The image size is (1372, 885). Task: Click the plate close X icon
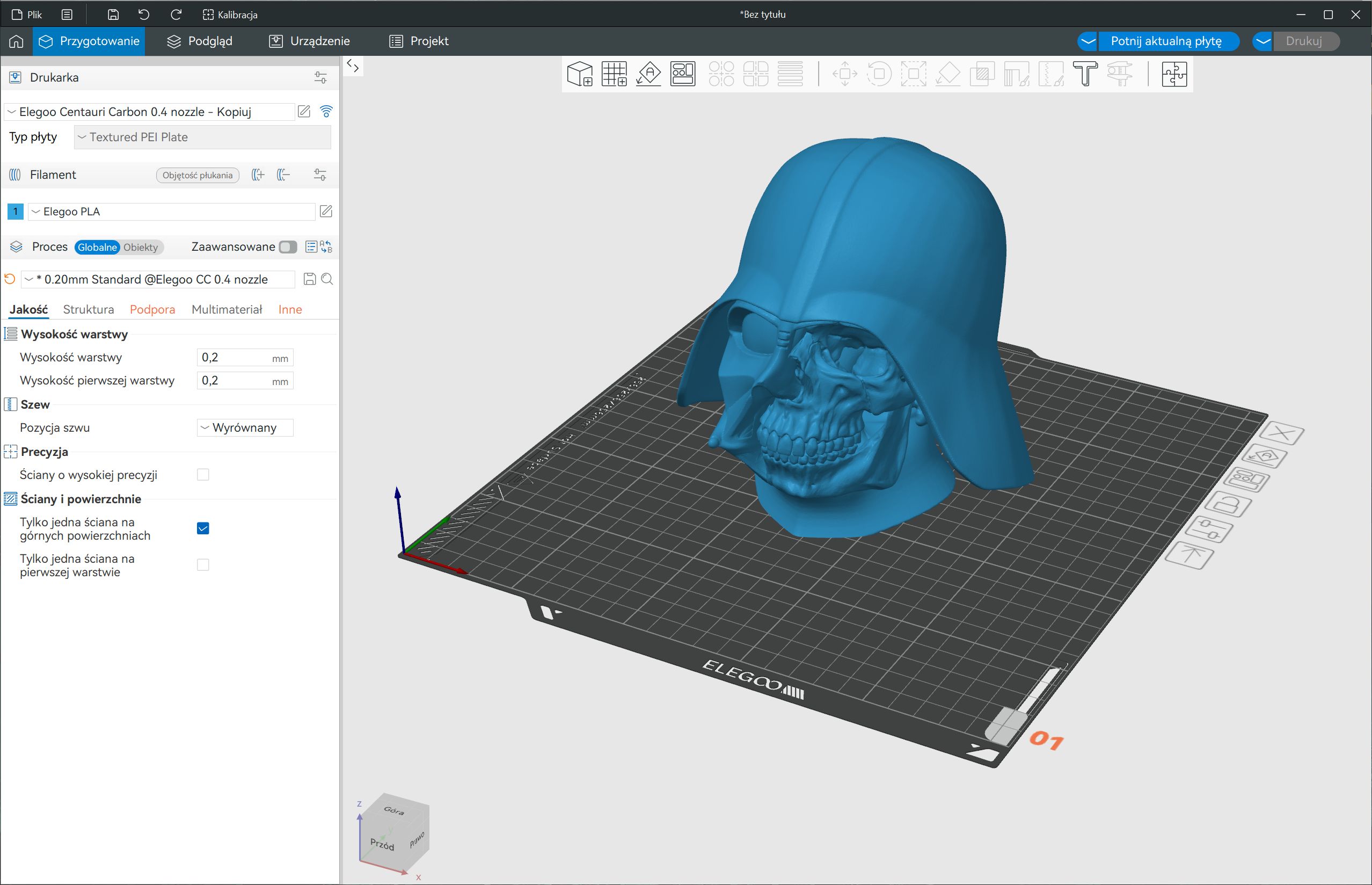click(x=1283, y=433)
